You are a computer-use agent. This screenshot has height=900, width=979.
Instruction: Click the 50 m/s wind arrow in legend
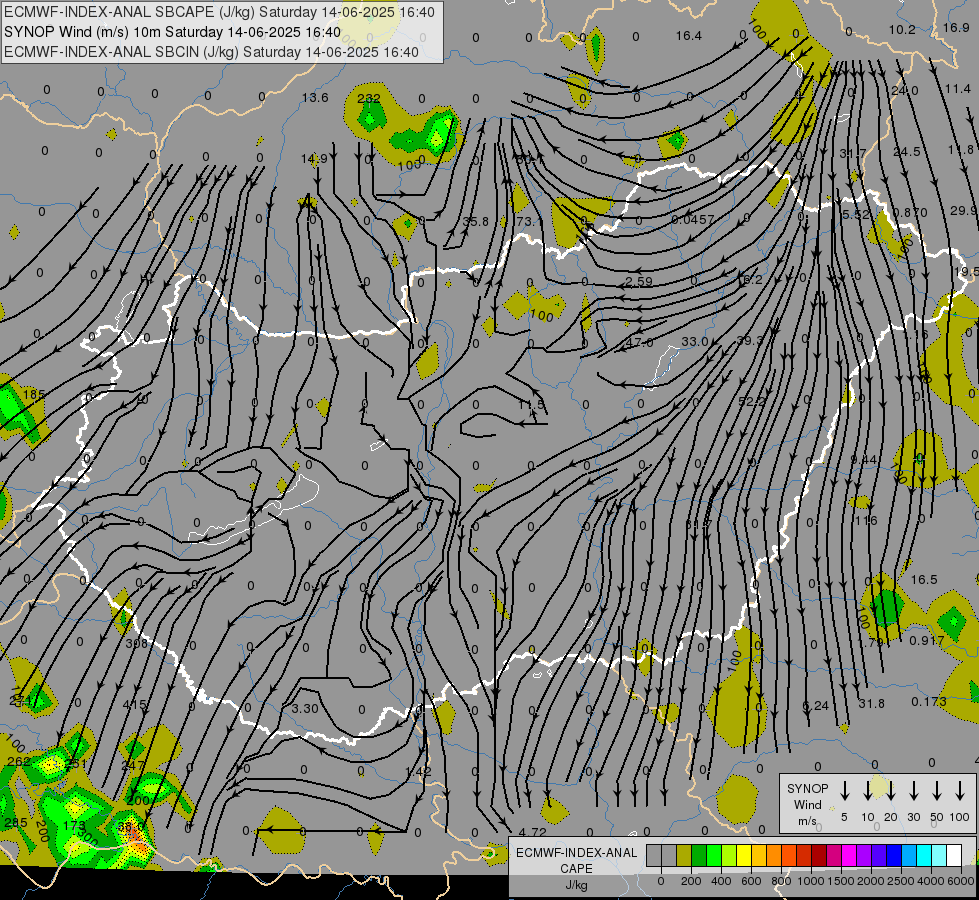(x=937, y=790)
